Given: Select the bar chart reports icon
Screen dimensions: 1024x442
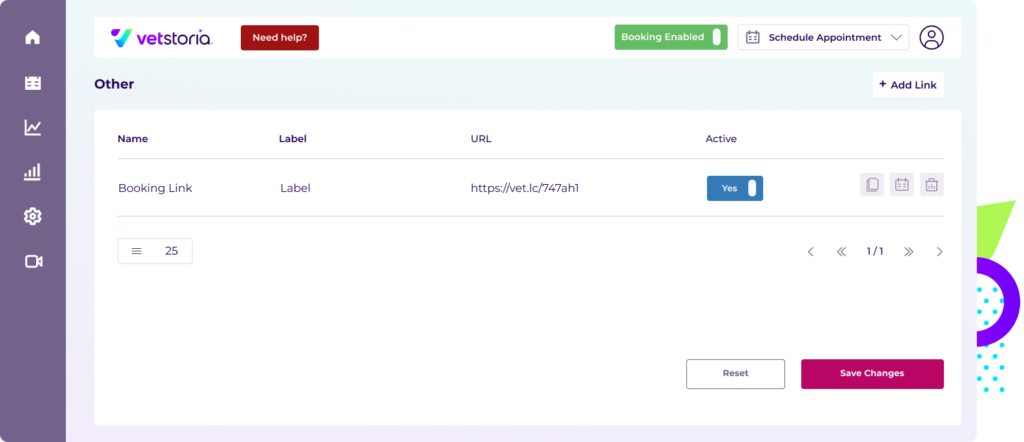Looking at the screenshot, I should click(x=33, y=172).
